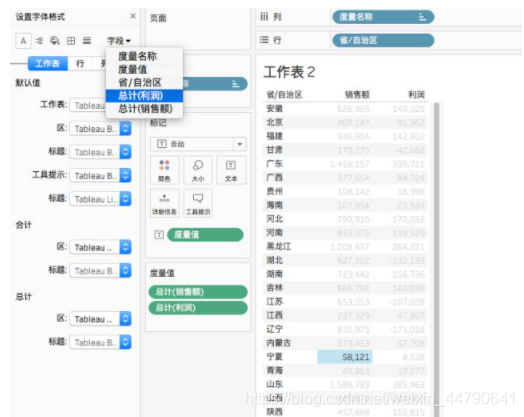Open the 总计 标题 font dropdown
The image size is (524, 417).
100,342
